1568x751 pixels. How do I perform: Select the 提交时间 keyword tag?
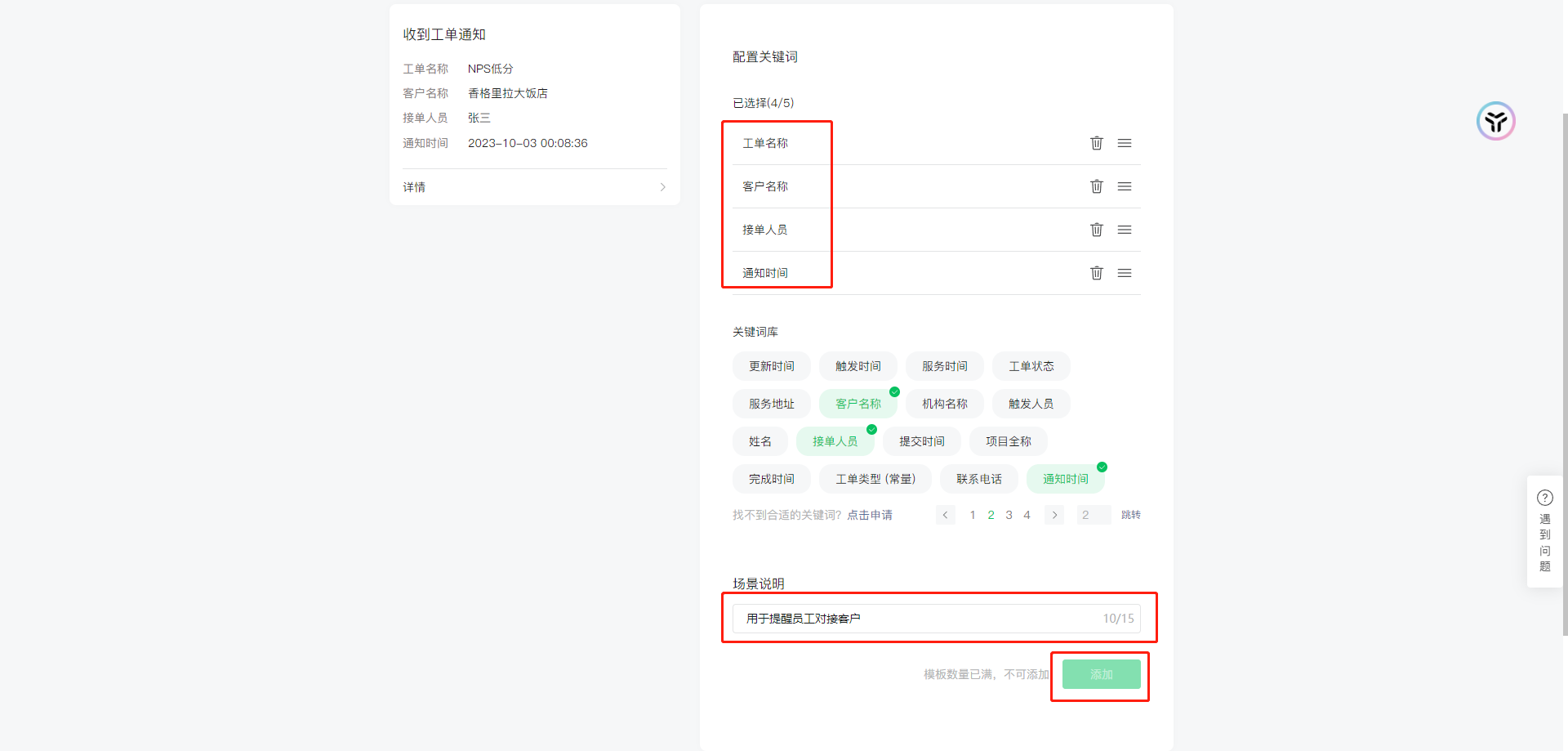[x=922, y=441]
